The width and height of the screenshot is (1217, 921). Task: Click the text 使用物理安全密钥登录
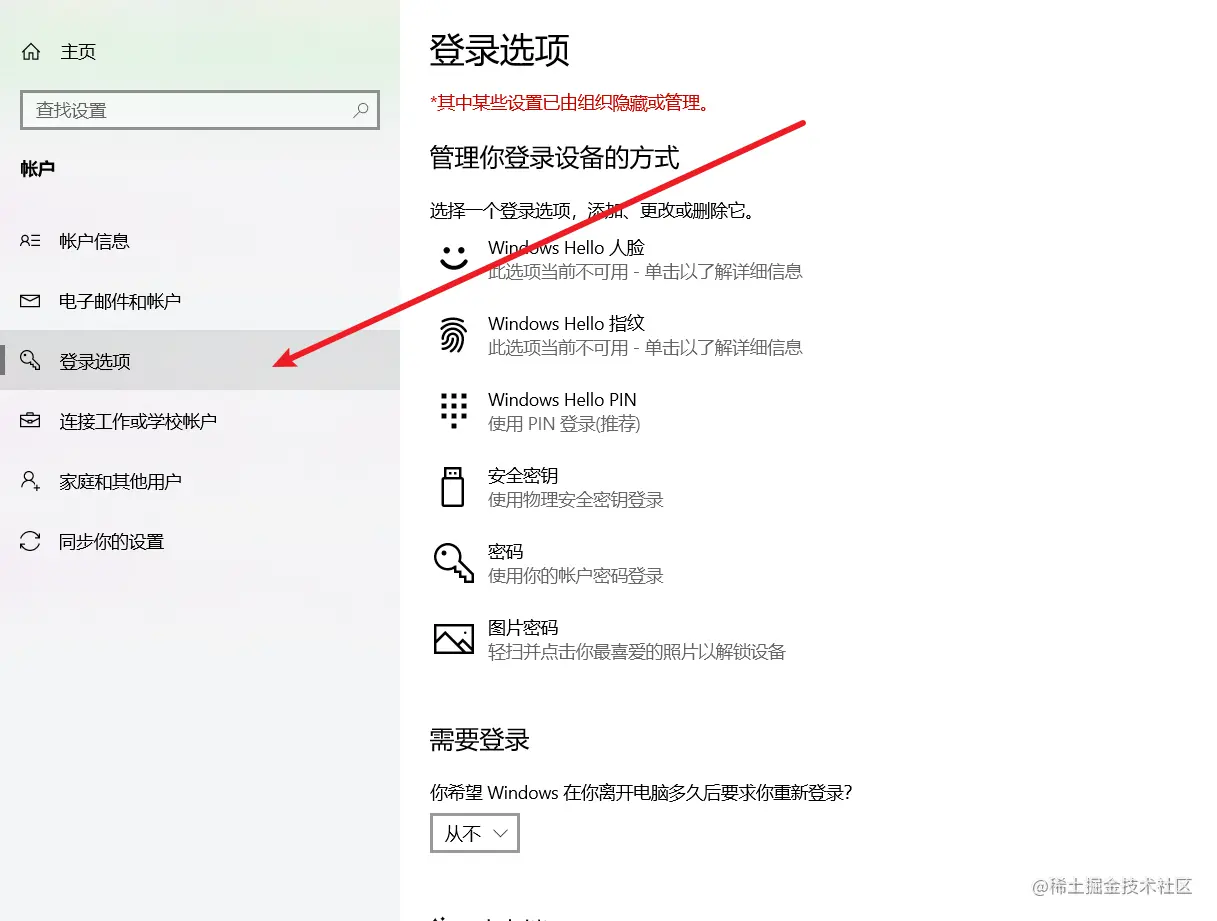click(576, 500)
